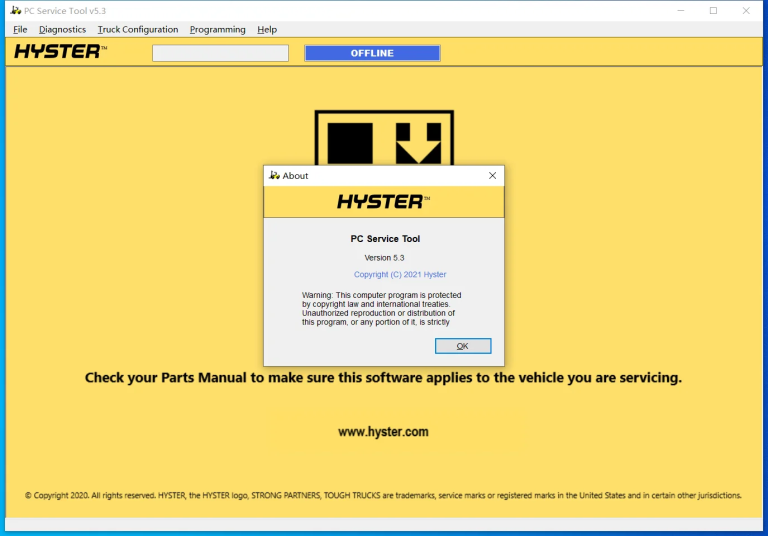Screen dimensions: 768x536
Task: Maximize the PC Service Tool window
Action: tap(713, 10)
